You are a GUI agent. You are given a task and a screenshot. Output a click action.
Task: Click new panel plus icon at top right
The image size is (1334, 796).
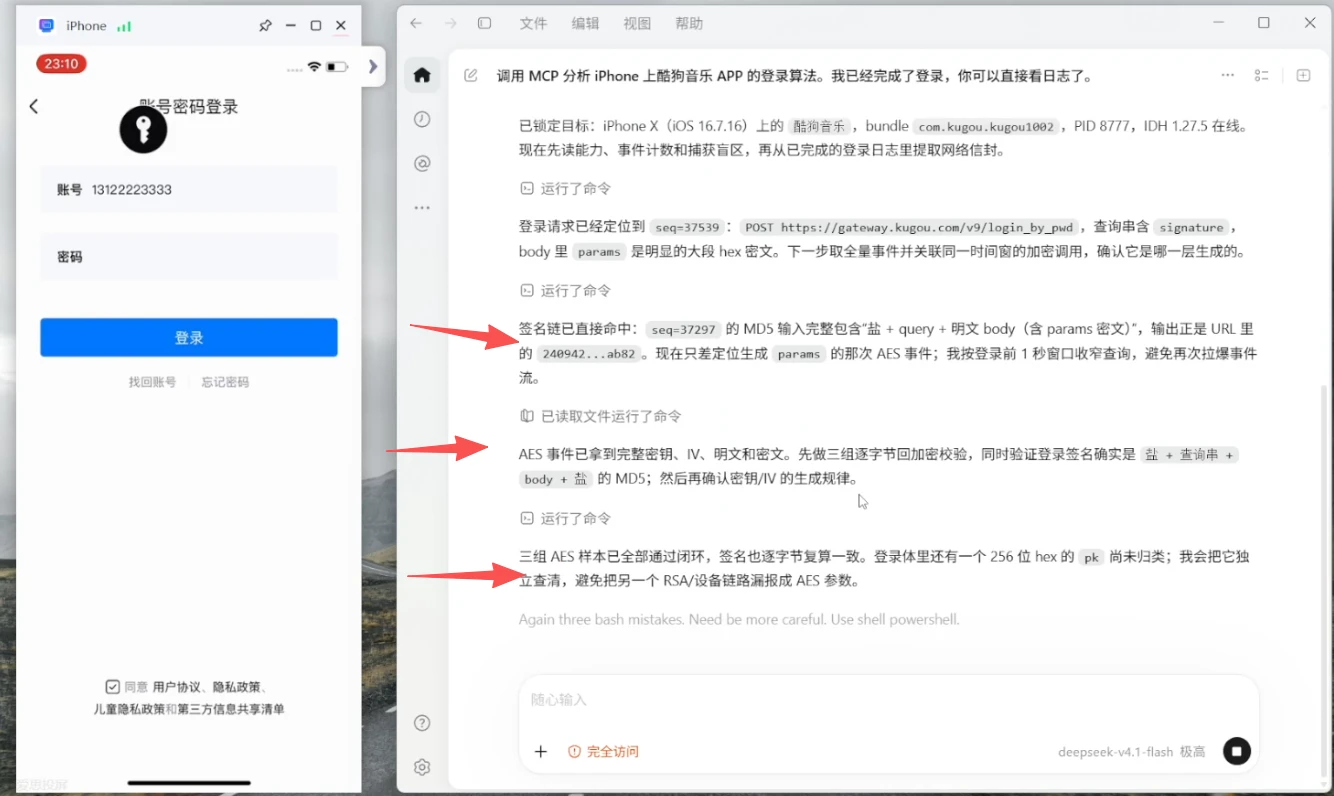point(1303,76)
